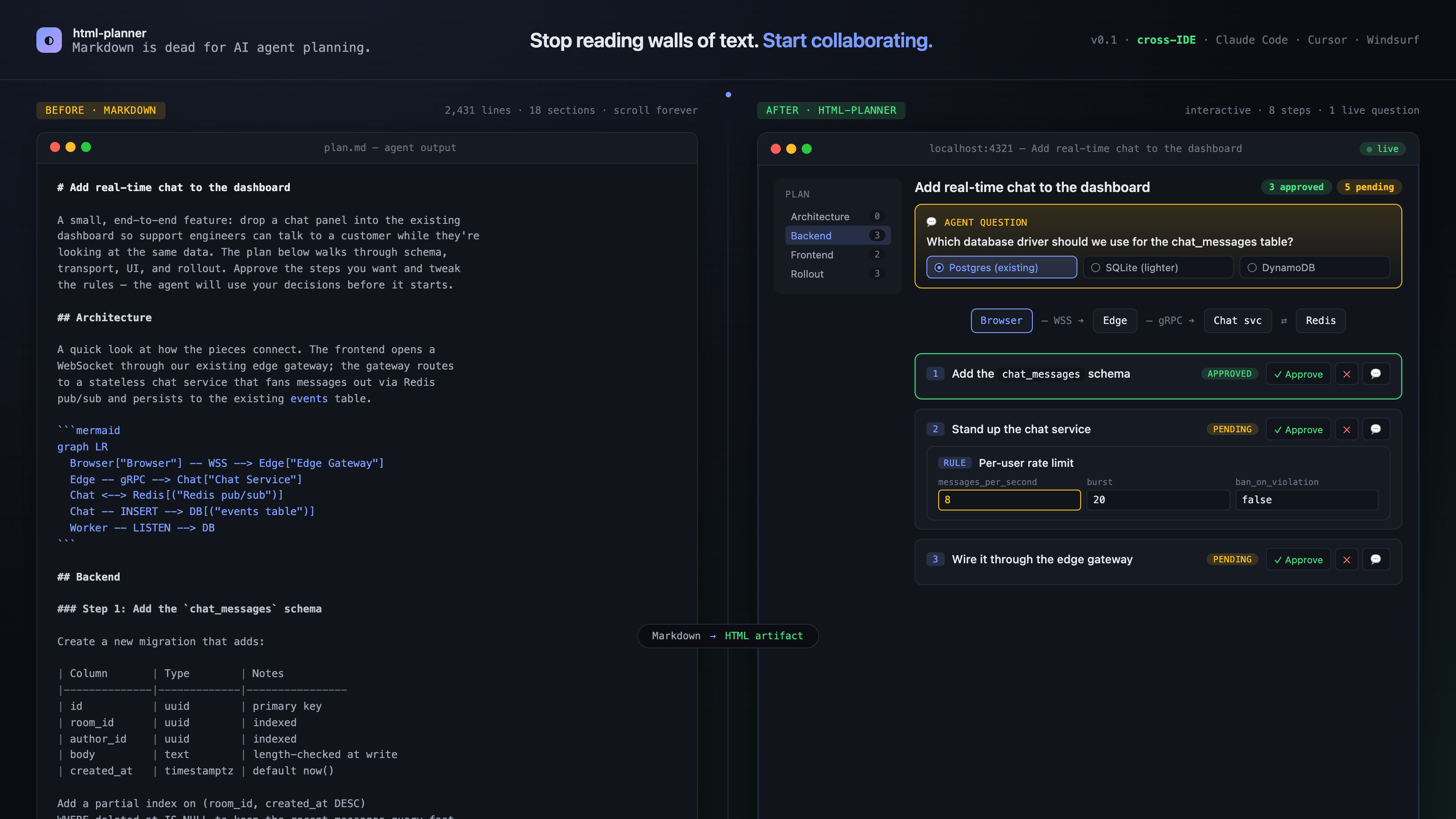Choose SQLite (lighter) database option
Image resolution: width=1456 pixels, height=819 pixels.
(1158, 268)
